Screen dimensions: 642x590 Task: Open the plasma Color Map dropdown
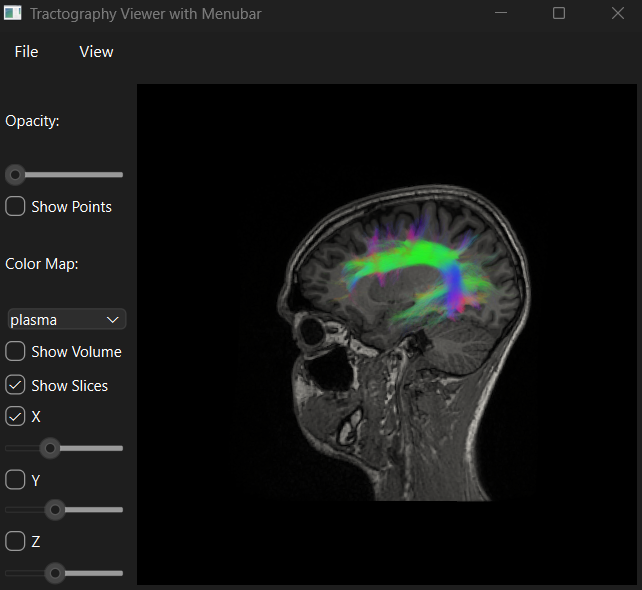click(x=66, y=320)
